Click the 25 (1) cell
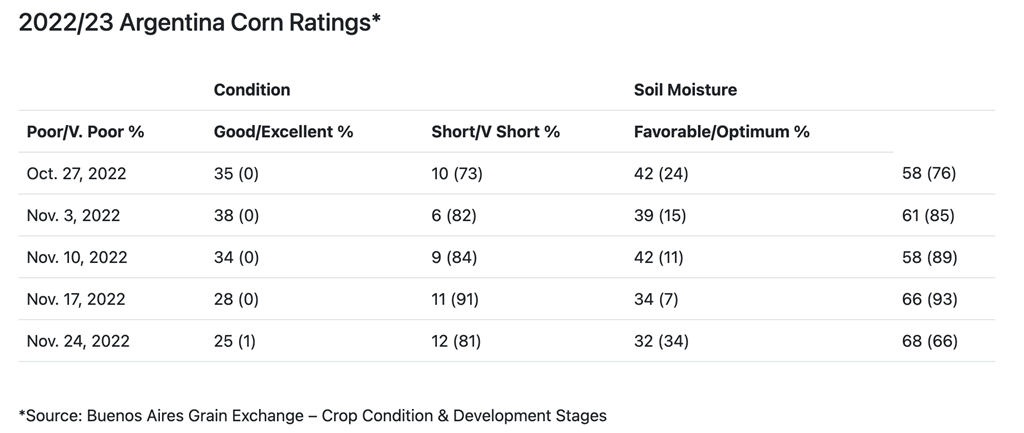The height and width of the screenshot is (433, 1024). coord(235,342)
